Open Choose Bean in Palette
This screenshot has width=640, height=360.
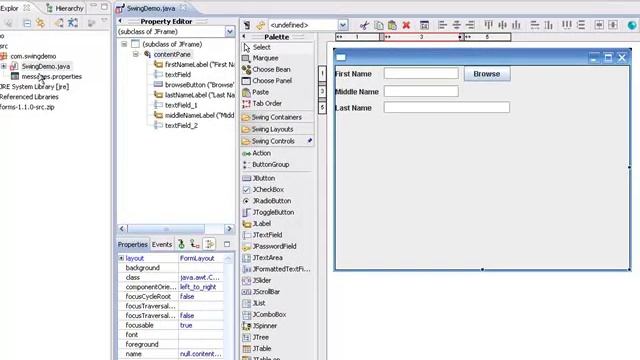pyautogui.click(x=266, y=70)
